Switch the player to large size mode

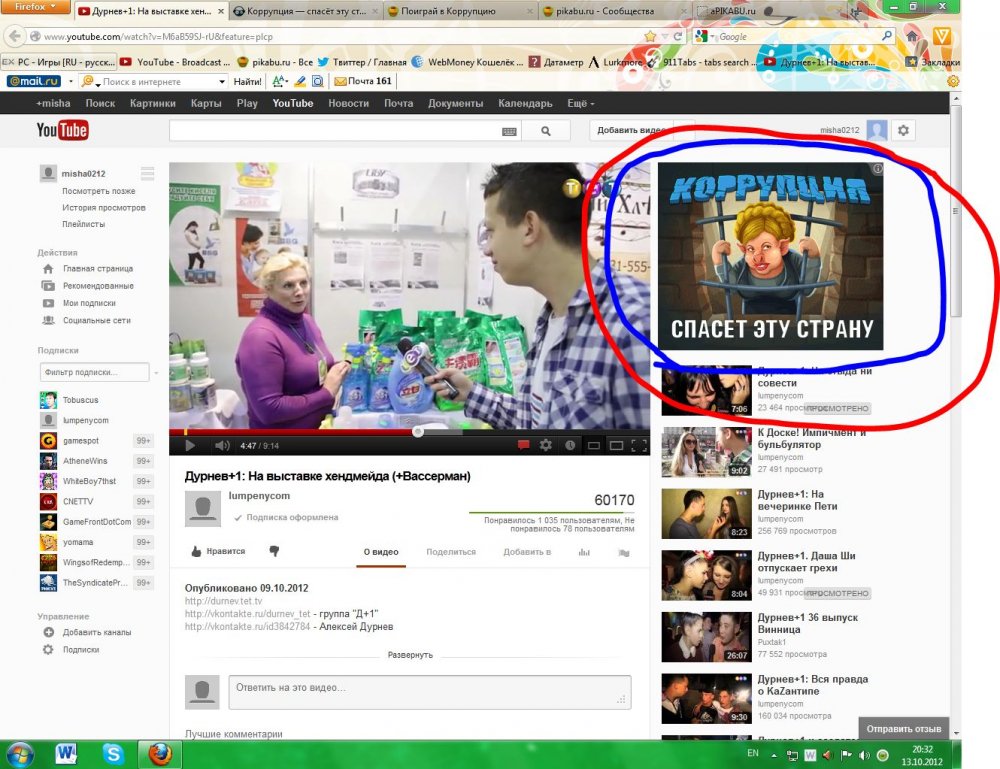[616, 445]
